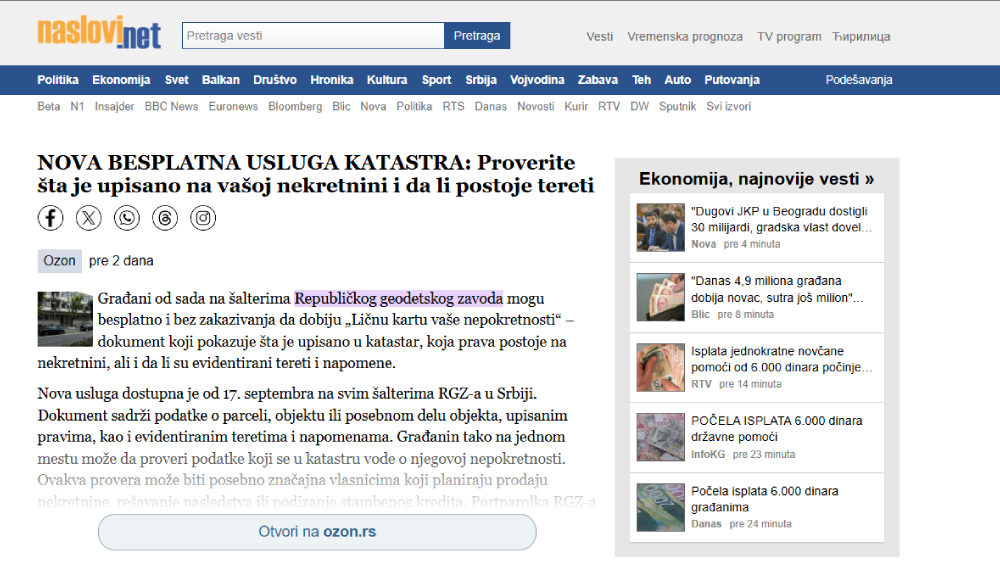Image resolution: width=1000 pixels, height=563 pixels.
Task: Open Društvo category menu
Action: 275,80
